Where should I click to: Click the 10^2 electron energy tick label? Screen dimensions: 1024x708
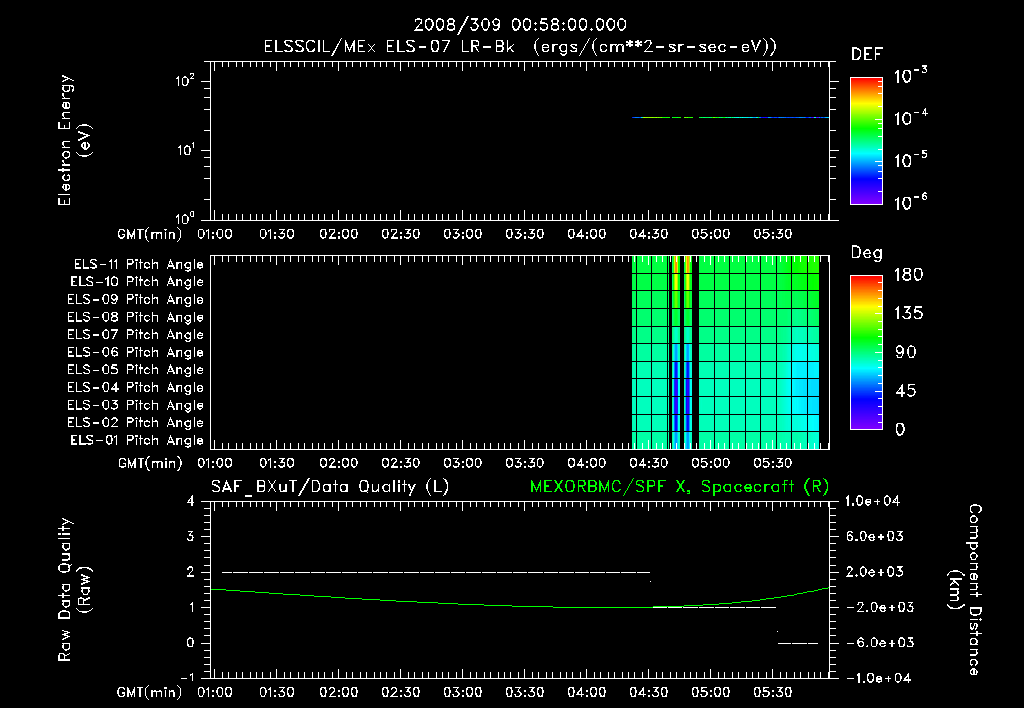(185, 81)
